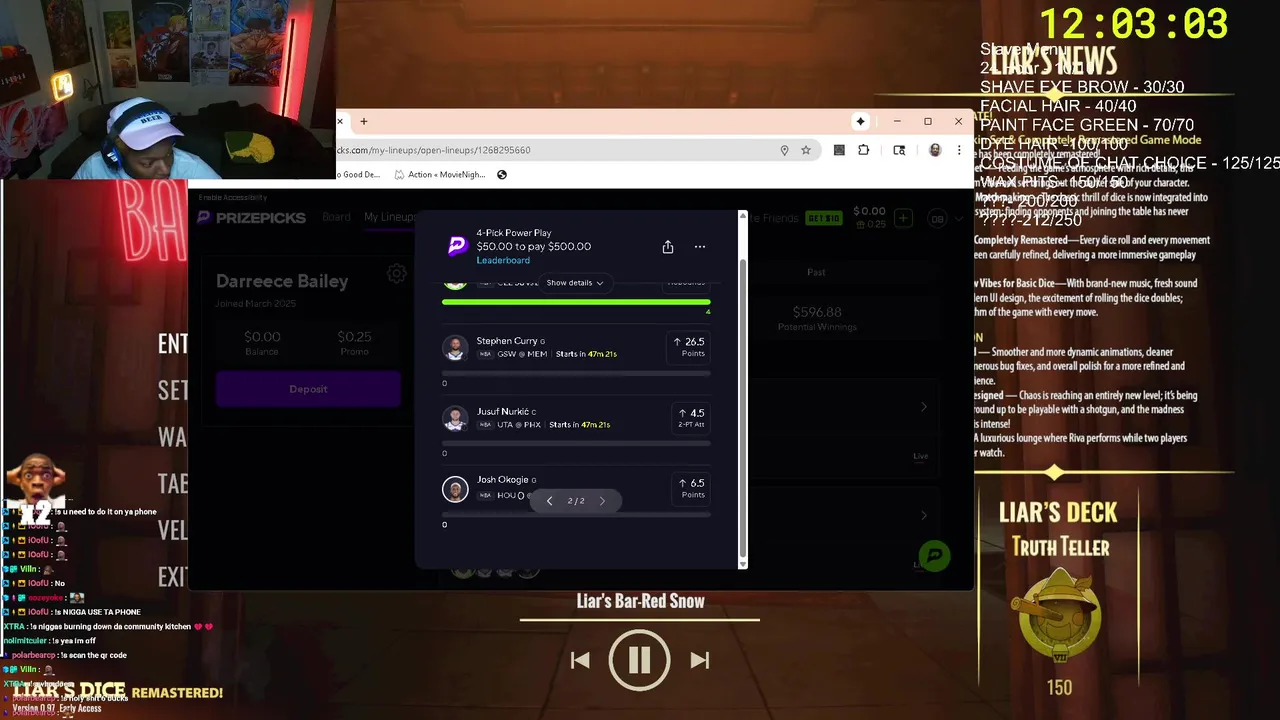Skip to the next music track
1280x720 pixels.
(700, 660)
